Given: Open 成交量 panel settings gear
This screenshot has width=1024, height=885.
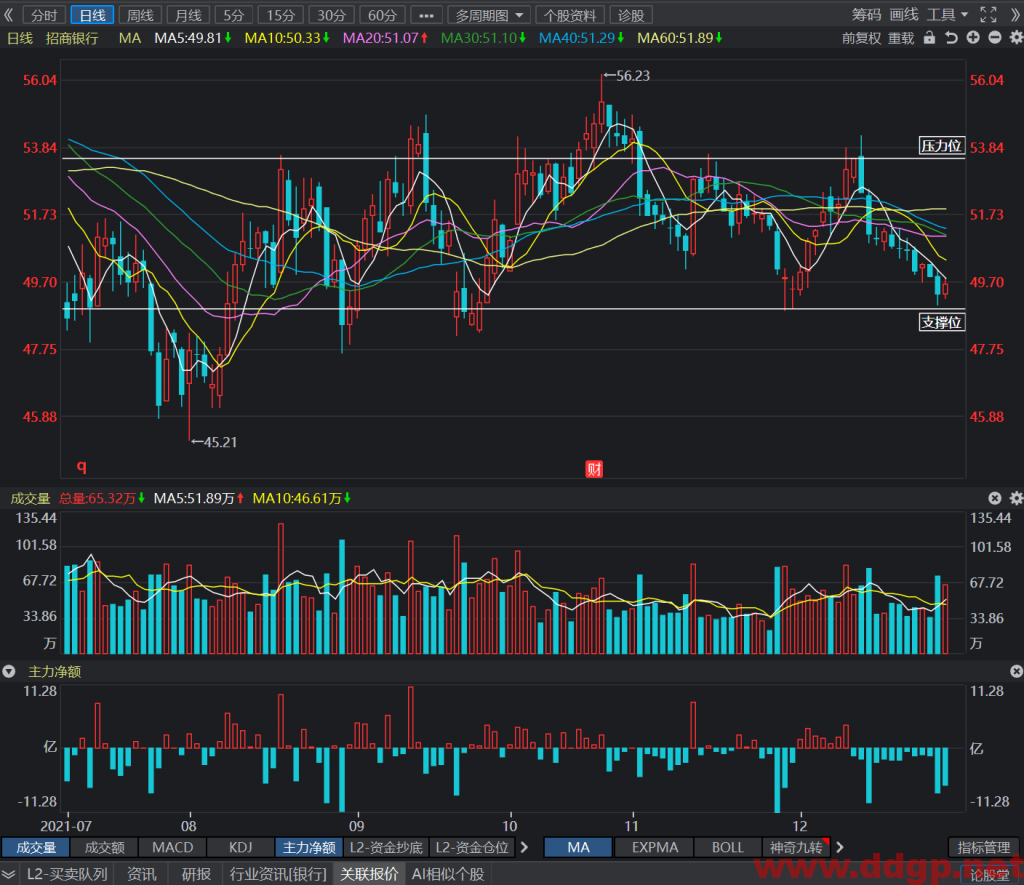Looking at the screenshot, I should coord(1016,498).
